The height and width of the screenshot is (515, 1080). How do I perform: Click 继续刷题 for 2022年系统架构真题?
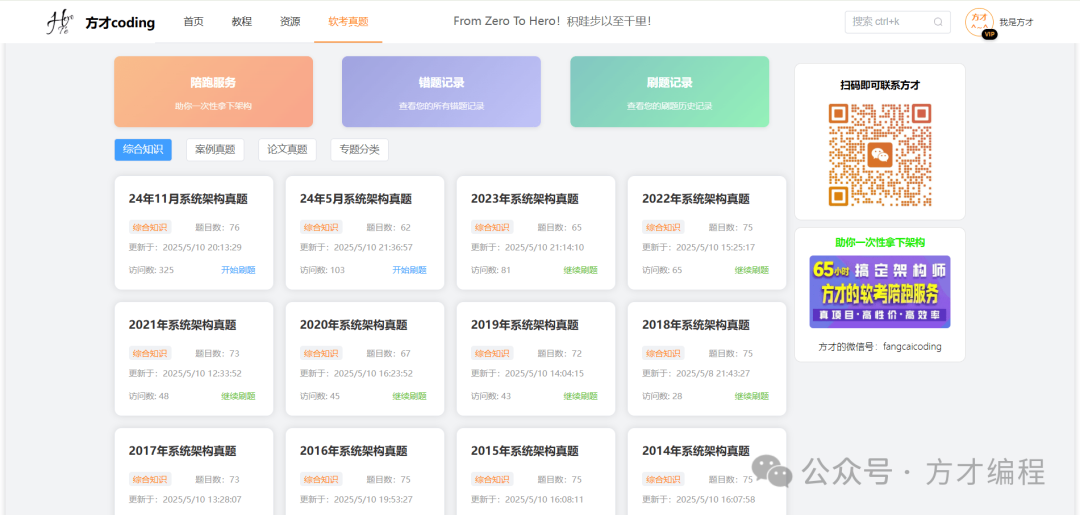click(x=752, y=270)
